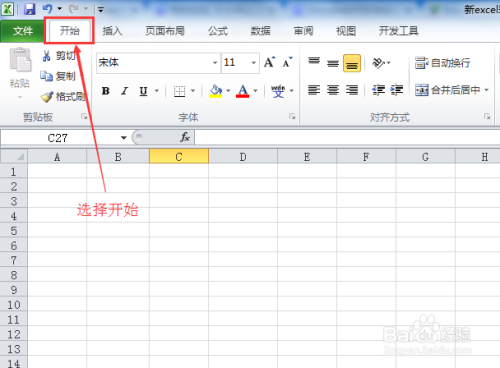Open the Name Box dropdown arrow
Screen dimensions: 500x368
pyautogui.click(x=124, y=138)
